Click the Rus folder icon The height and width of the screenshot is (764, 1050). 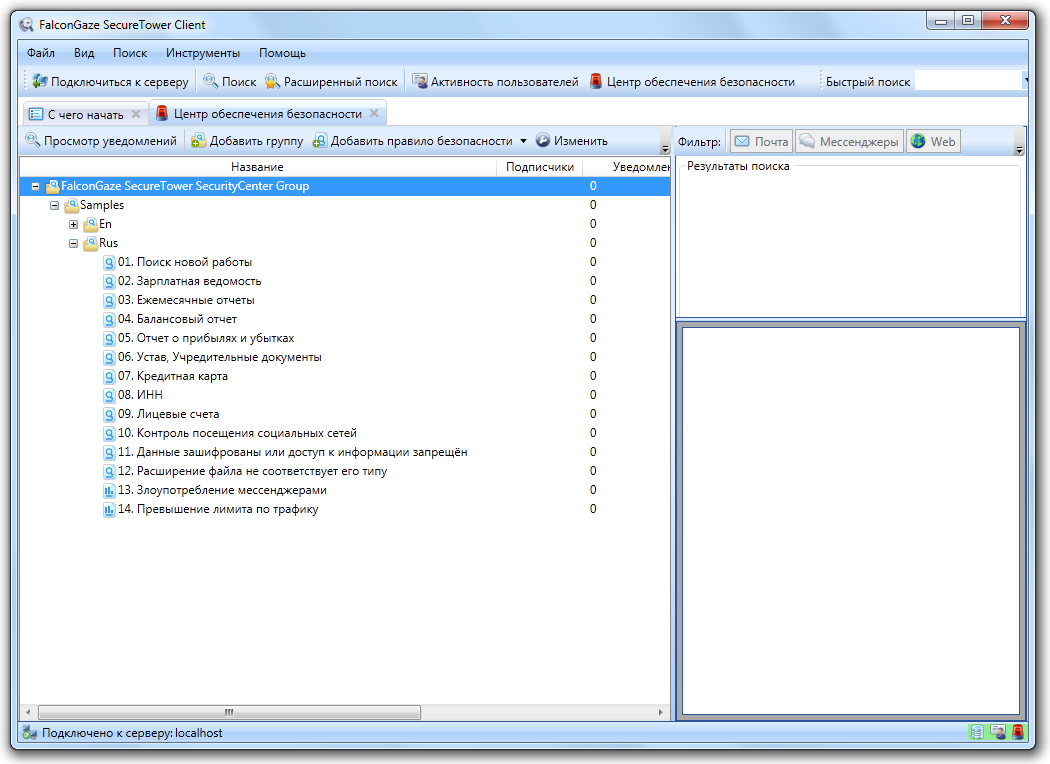[90, 243]
